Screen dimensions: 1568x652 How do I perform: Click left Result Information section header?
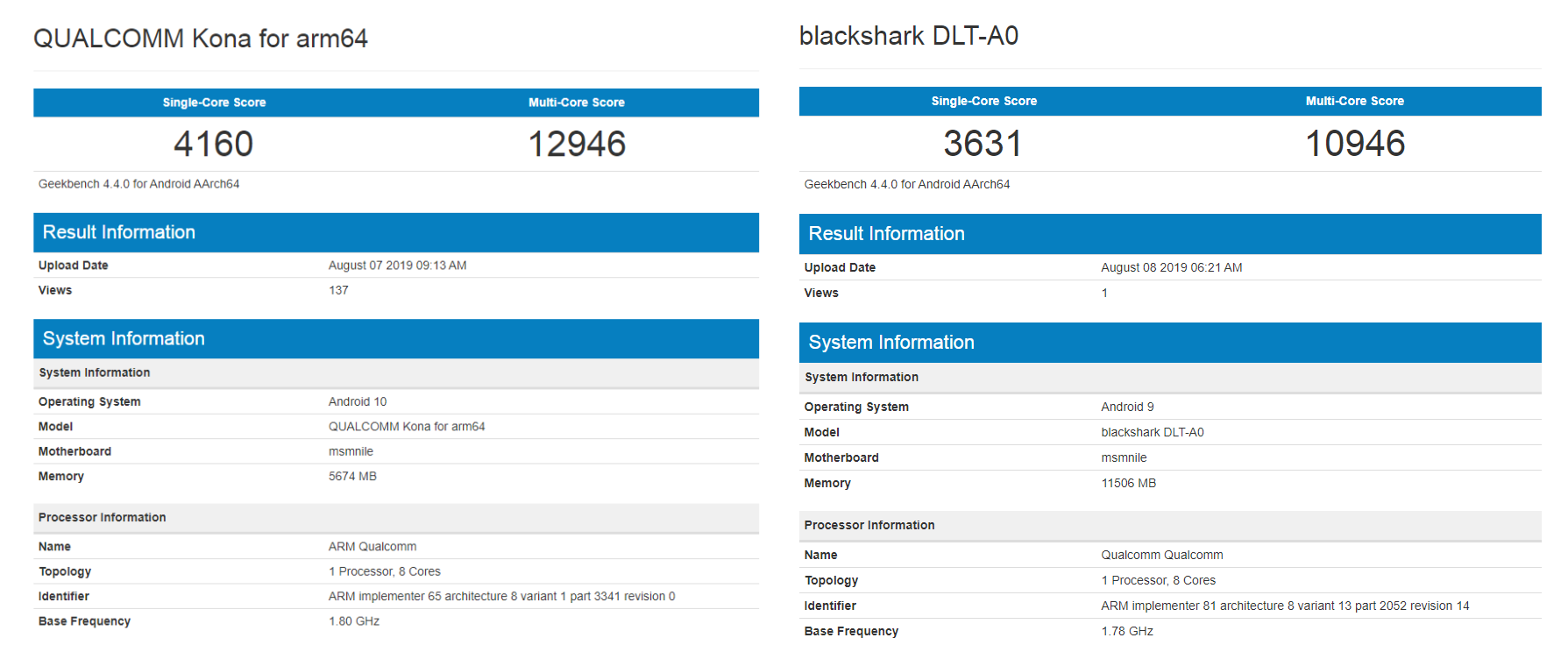(x=396, y=232)
